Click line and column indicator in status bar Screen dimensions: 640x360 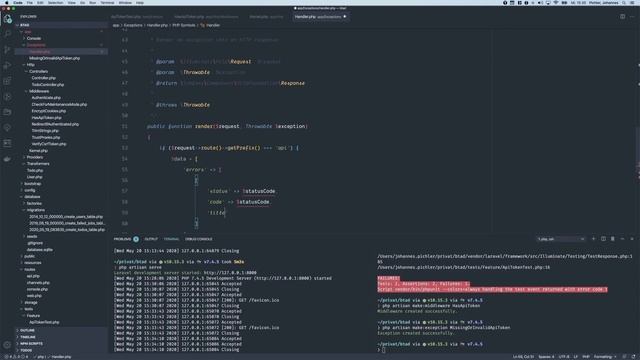(x=523, y=357)
